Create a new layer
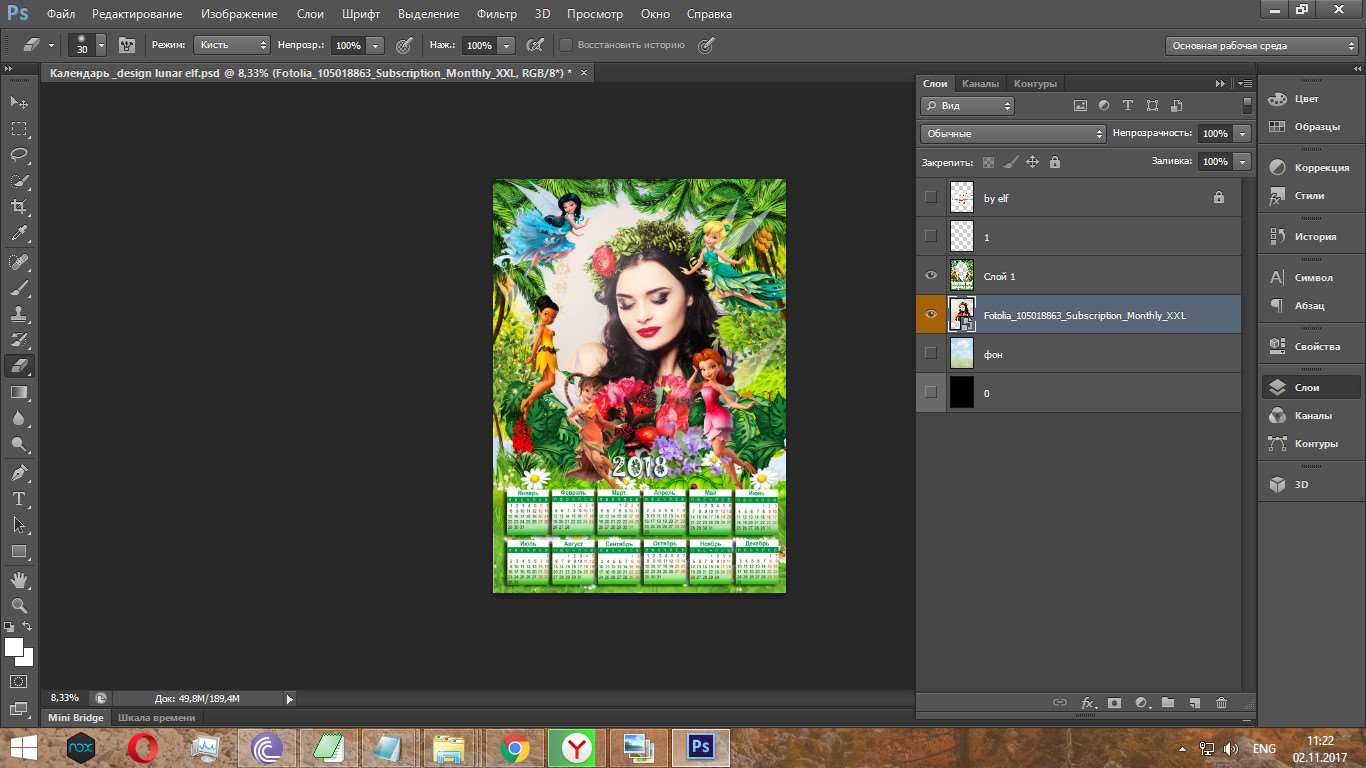The width and height of the screenshot is (1366, 768). (x=1194, y=703)
